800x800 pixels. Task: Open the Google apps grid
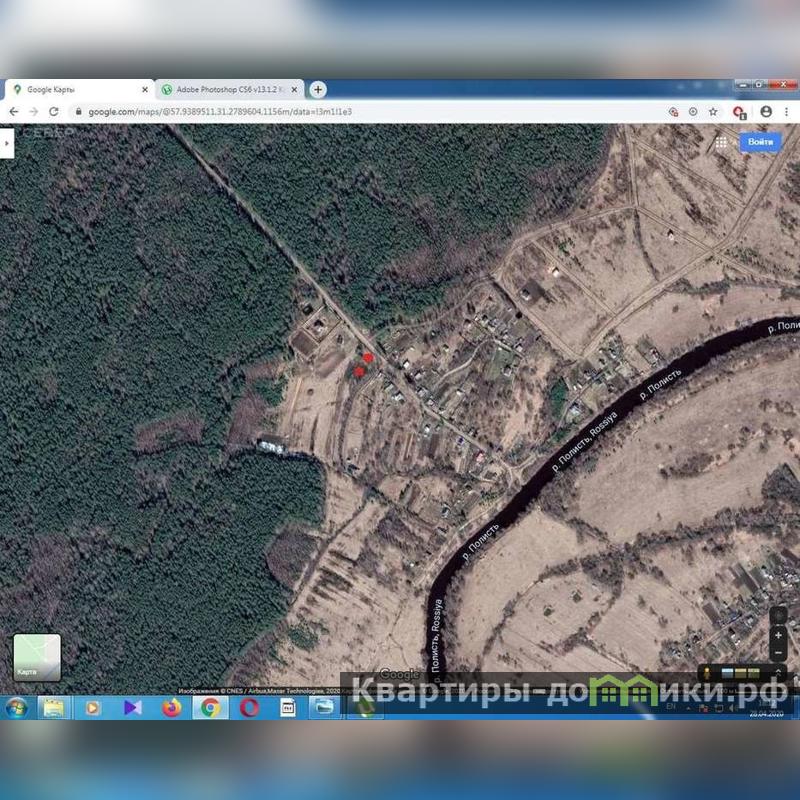(721, 142)
